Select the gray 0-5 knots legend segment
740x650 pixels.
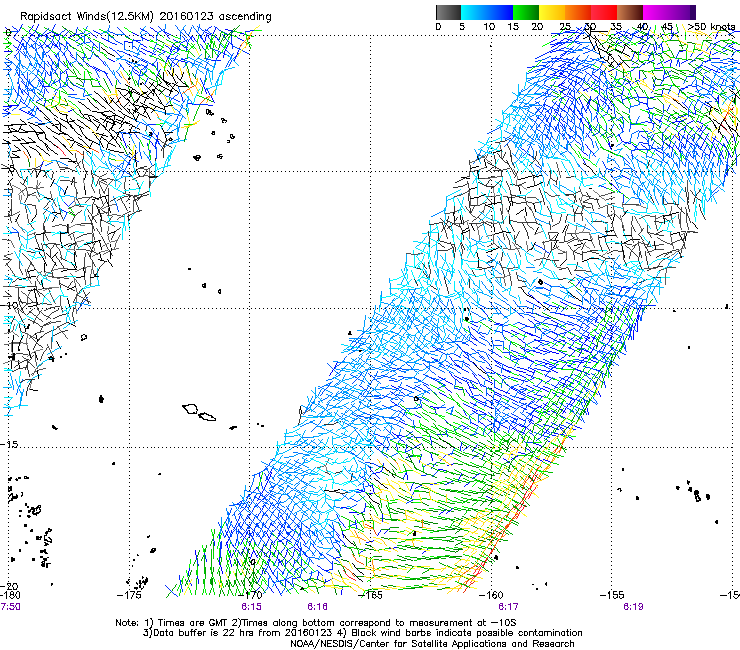(448, 12)
